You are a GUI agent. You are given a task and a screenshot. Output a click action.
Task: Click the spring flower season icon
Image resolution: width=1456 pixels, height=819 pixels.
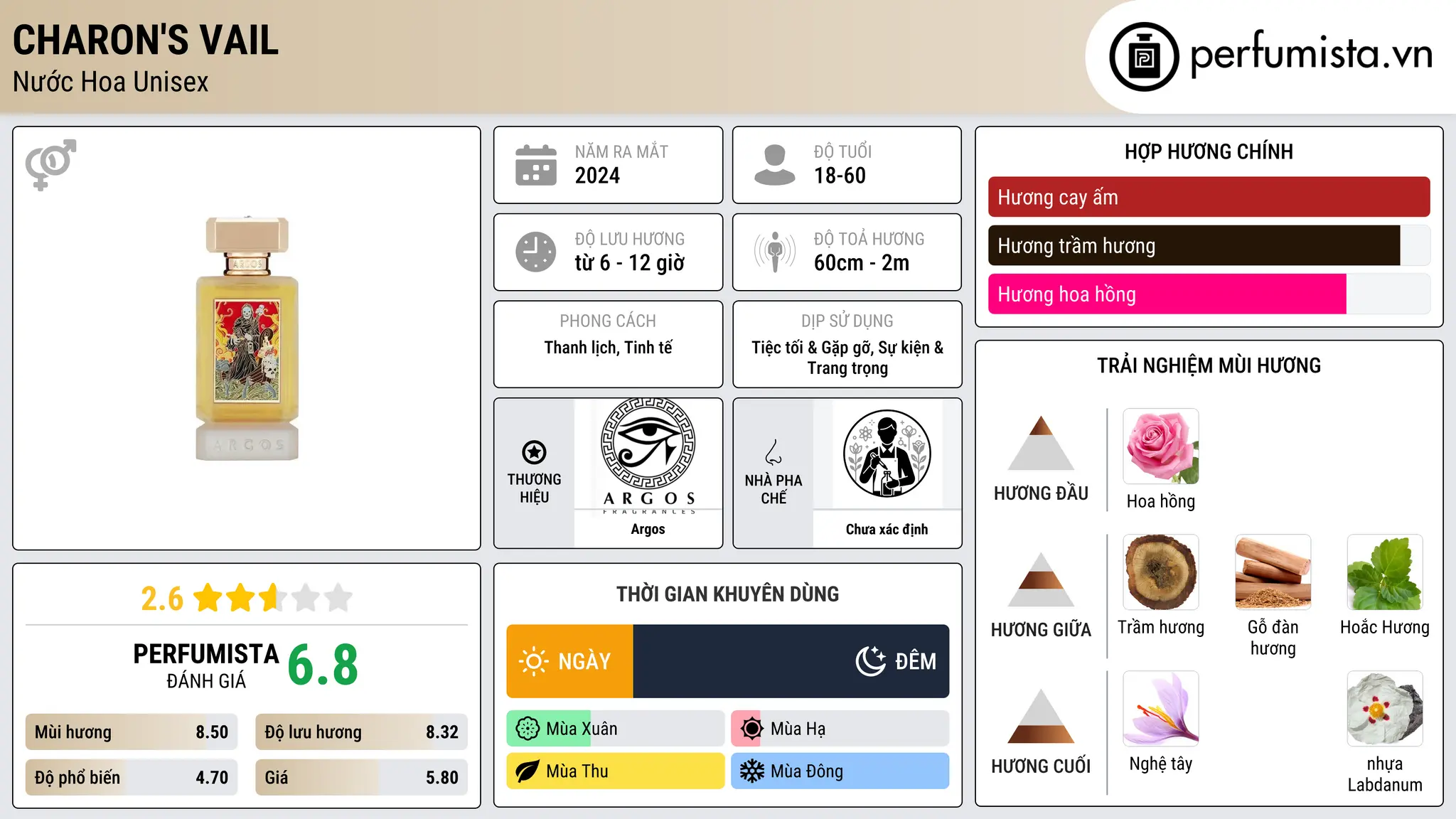[x=528, y=729]
